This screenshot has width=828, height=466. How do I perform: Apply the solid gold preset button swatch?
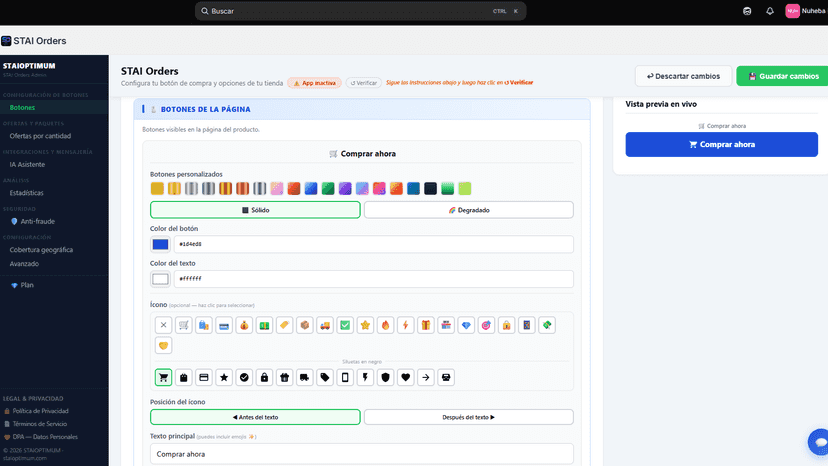tap(157, 189)
